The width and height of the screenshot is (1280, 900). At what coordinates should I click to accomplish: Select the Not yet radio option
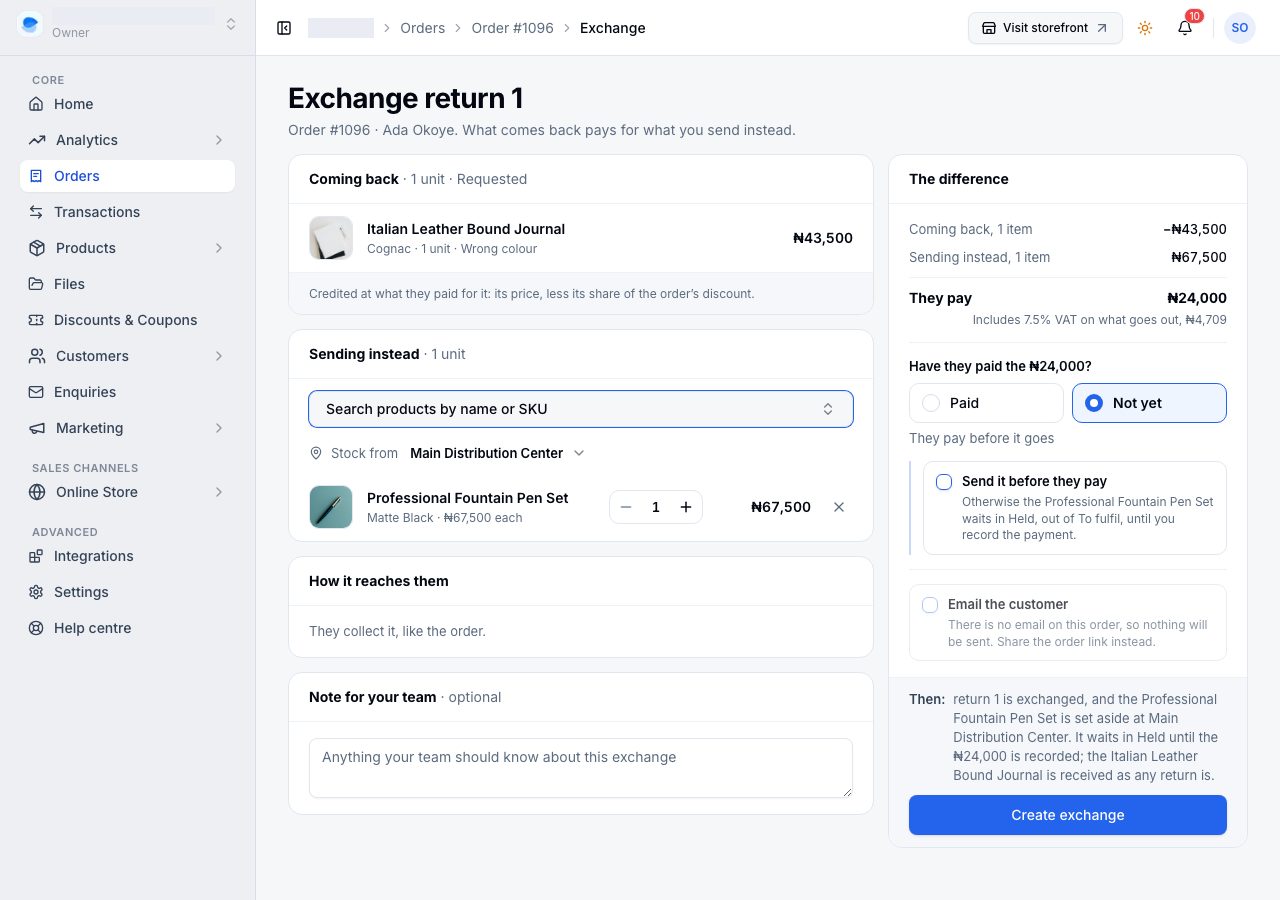(x=1149, y=403)
